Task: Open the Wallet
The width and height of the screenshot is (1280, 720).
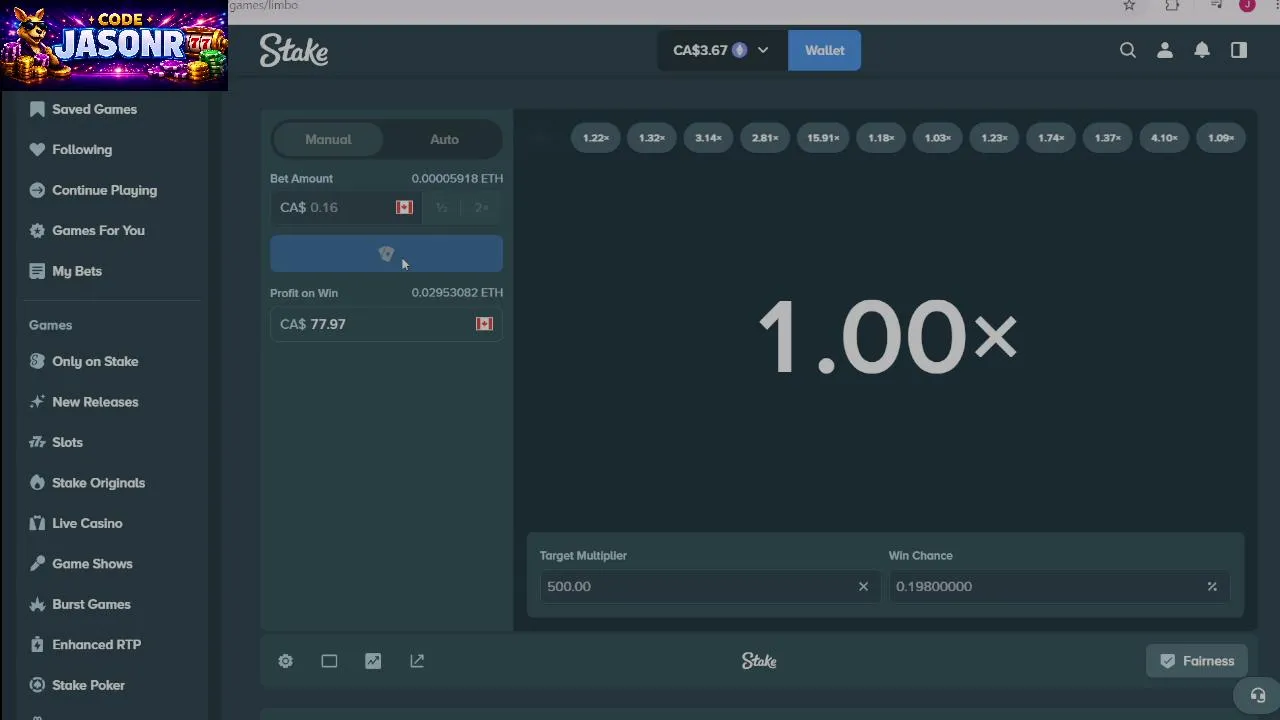Action: pyautogui.click(x=825, y=50)
